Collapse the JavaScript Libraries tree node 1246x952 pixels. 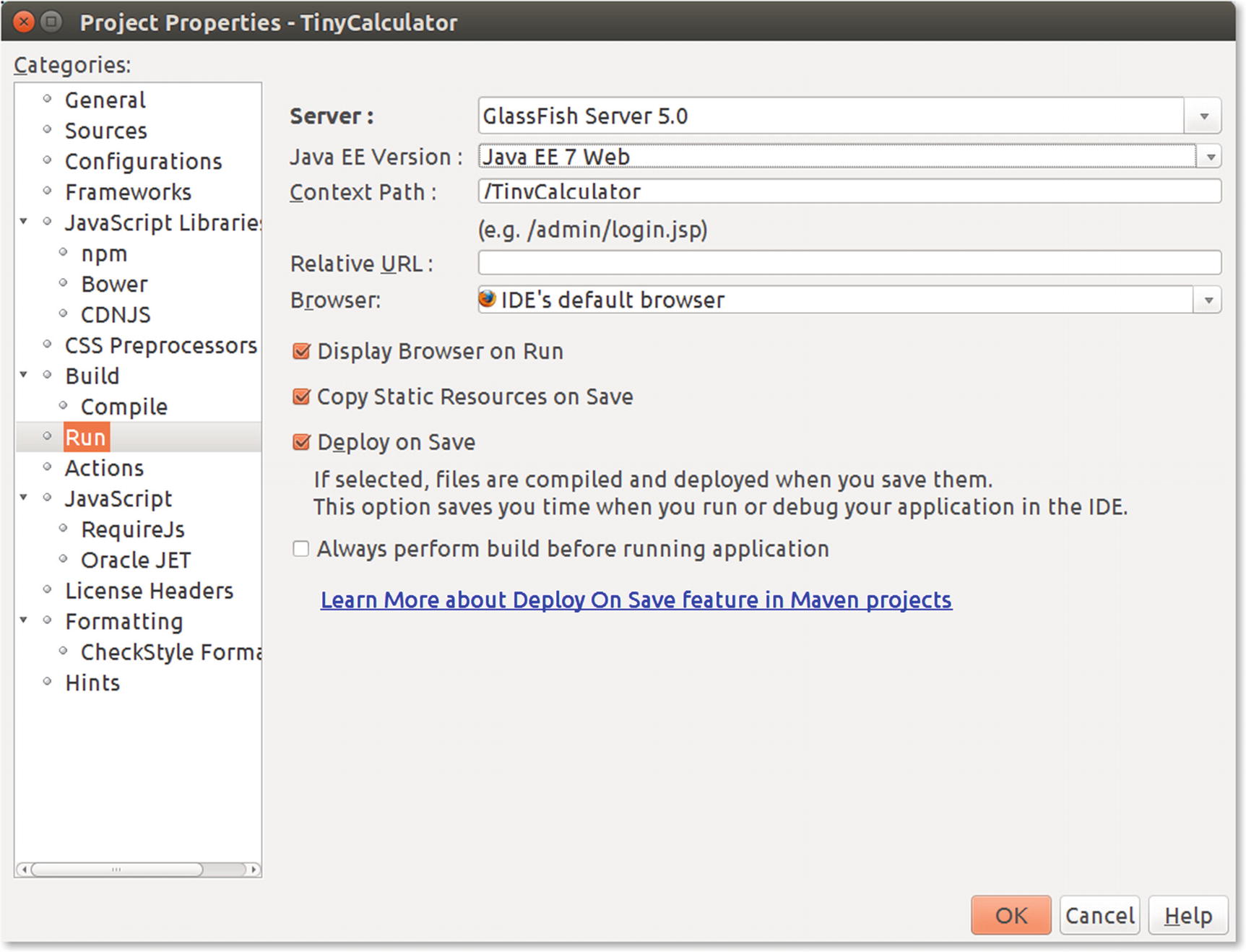click(x=24, y=221)
